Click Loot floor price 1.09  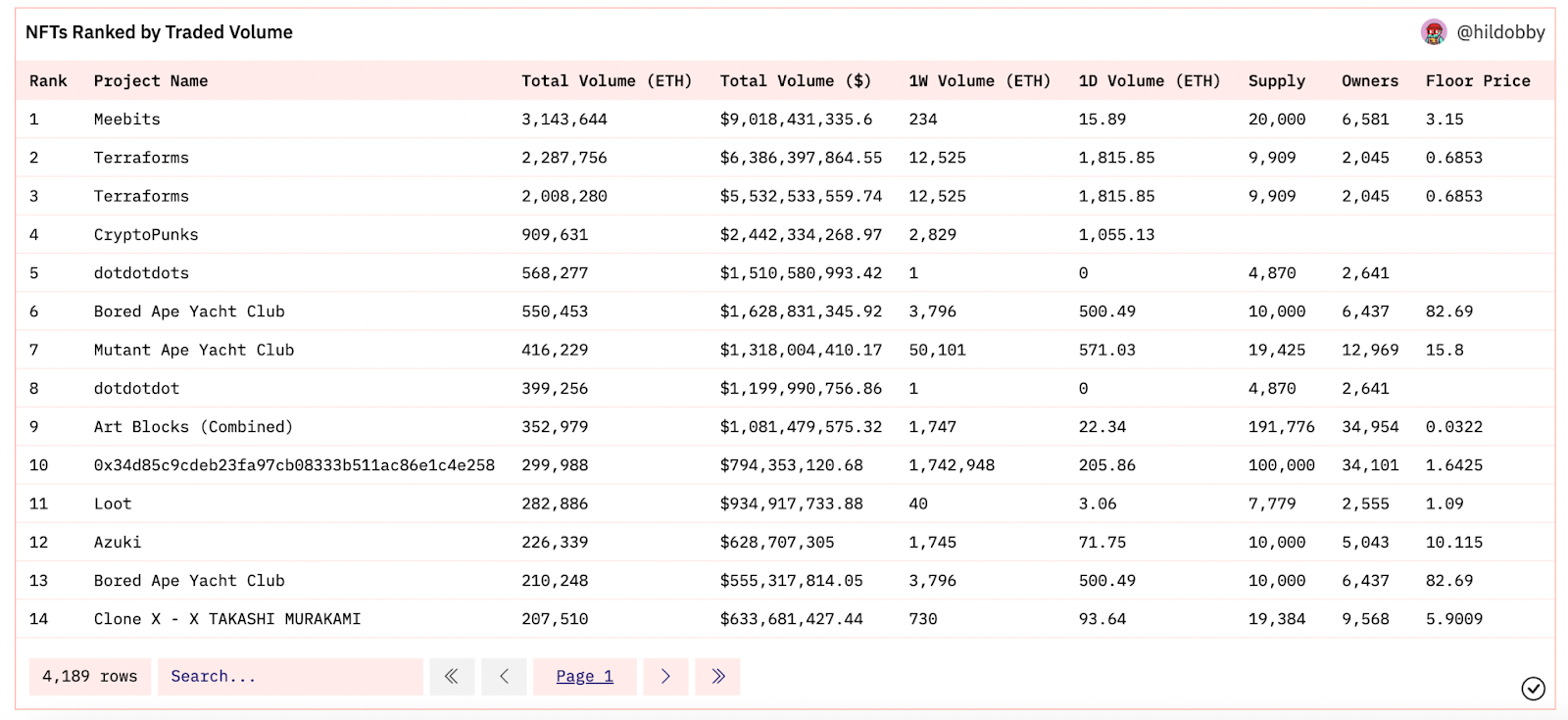point(1445,504)
